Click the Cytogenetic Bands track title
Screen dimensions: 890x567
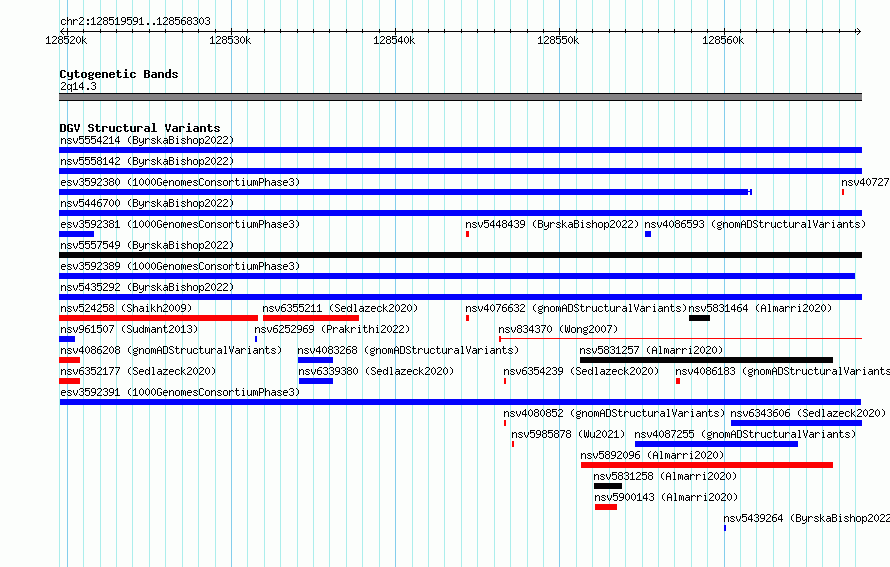click(x=119, y=74)
